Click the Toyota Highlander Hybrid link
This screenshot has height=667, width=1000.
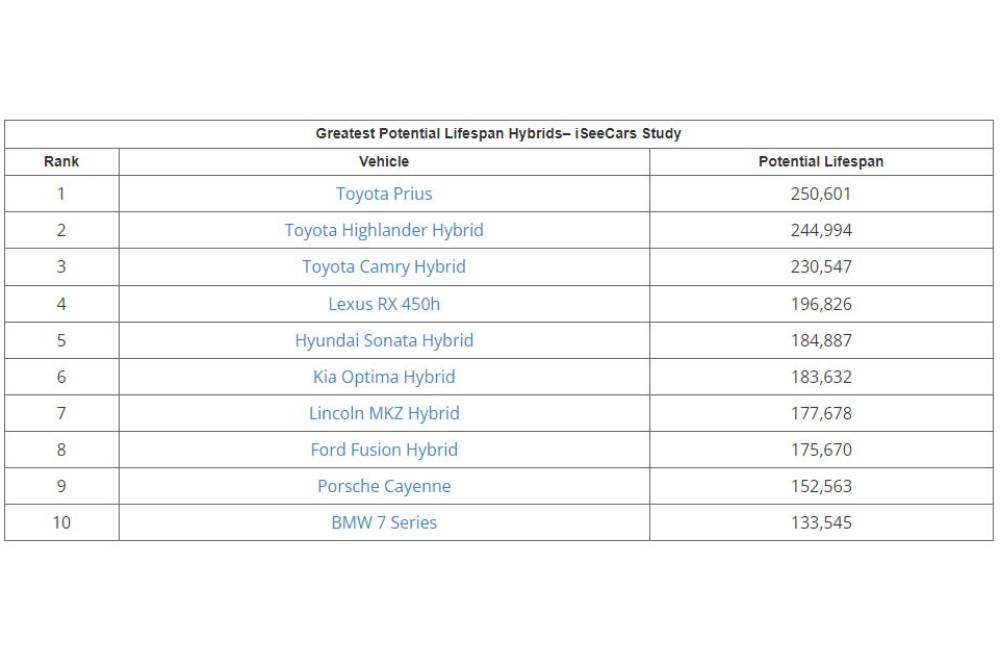click(x=384, y=230)
